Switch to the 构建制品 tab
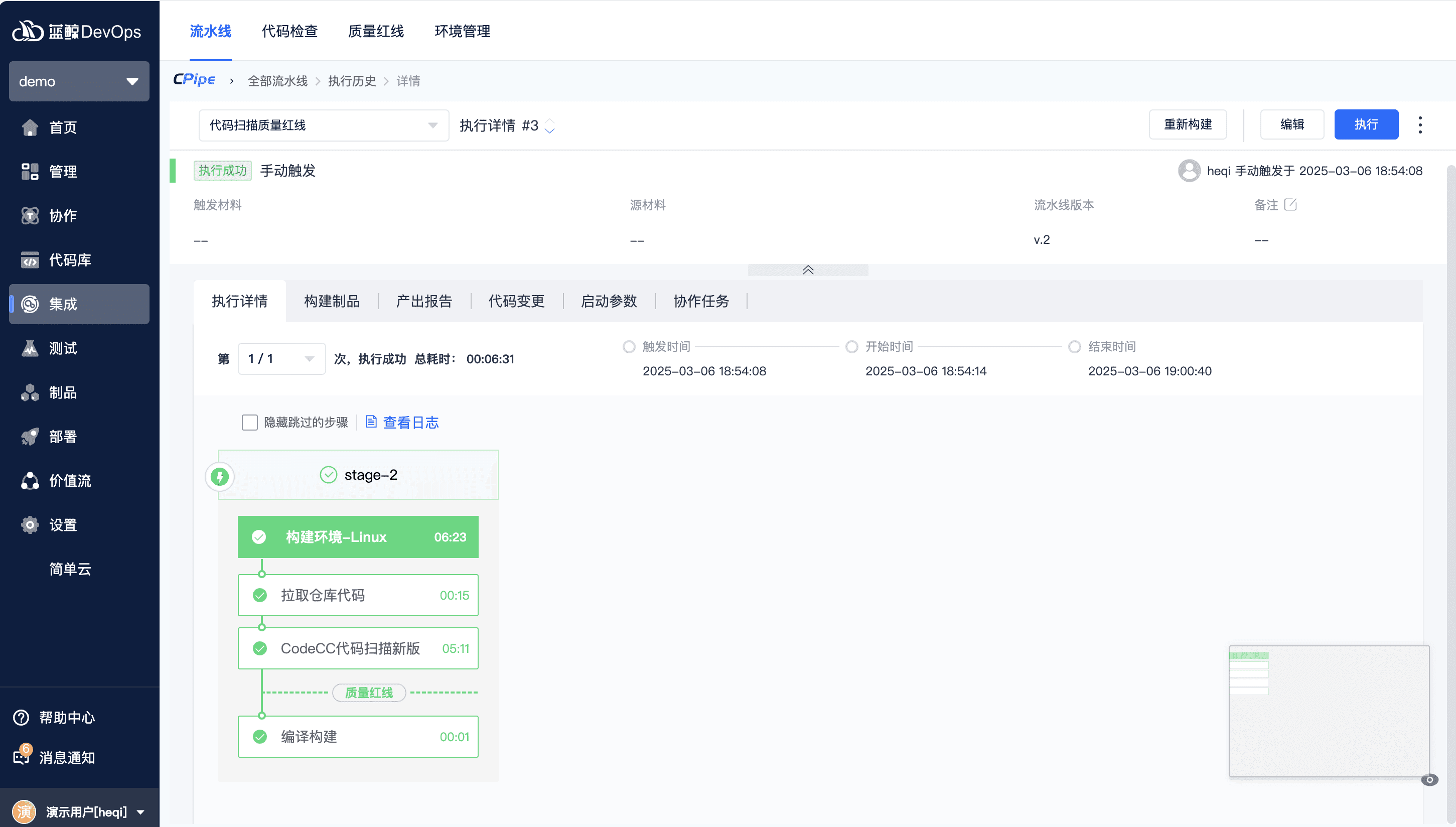The image size is (1456, 827). click(331, 301)
